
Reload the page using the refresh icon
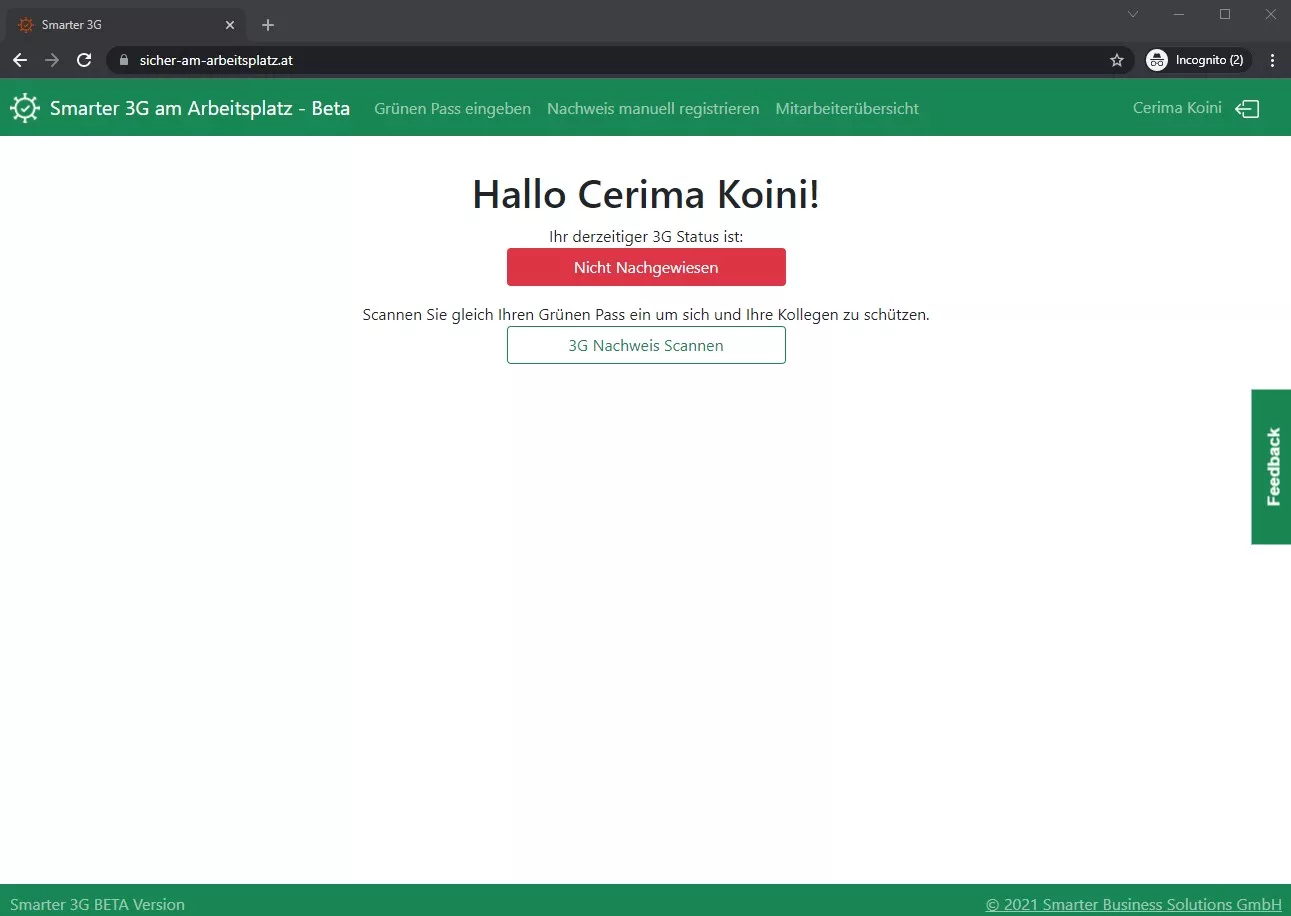pos(84,60)
